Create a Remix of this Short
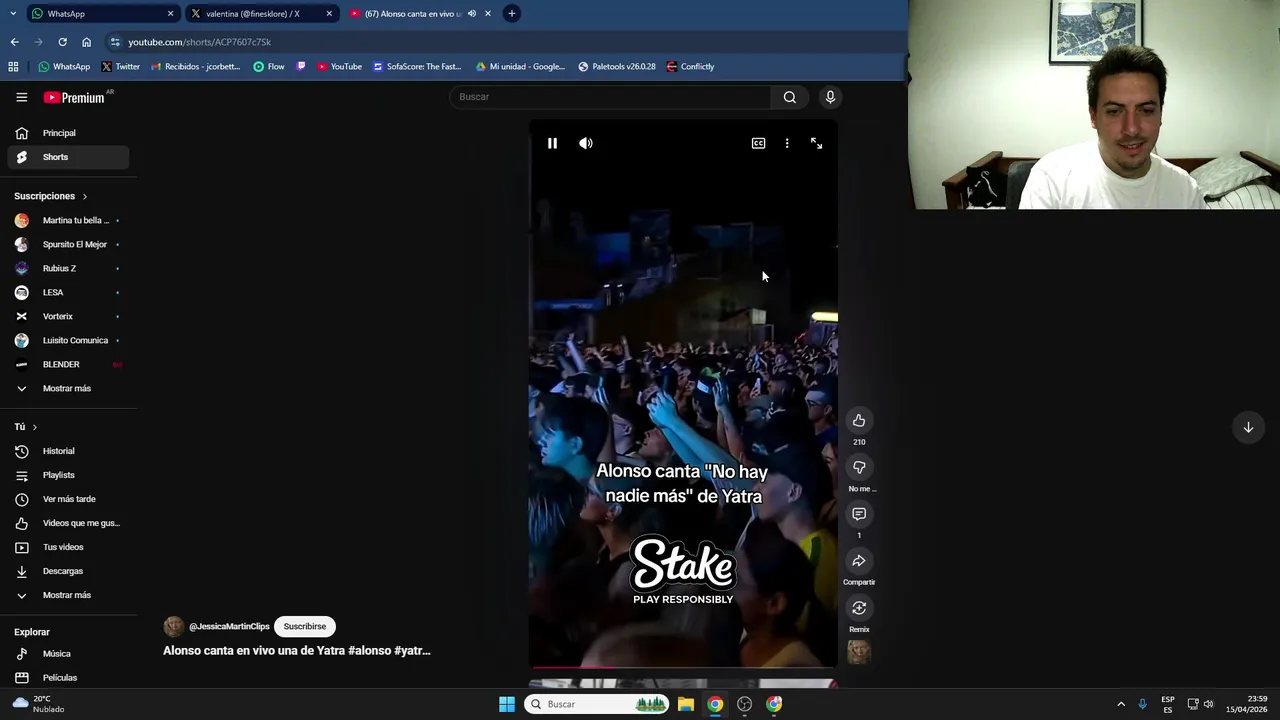This screenshot has height=720, width=1280. click(859, 608)
